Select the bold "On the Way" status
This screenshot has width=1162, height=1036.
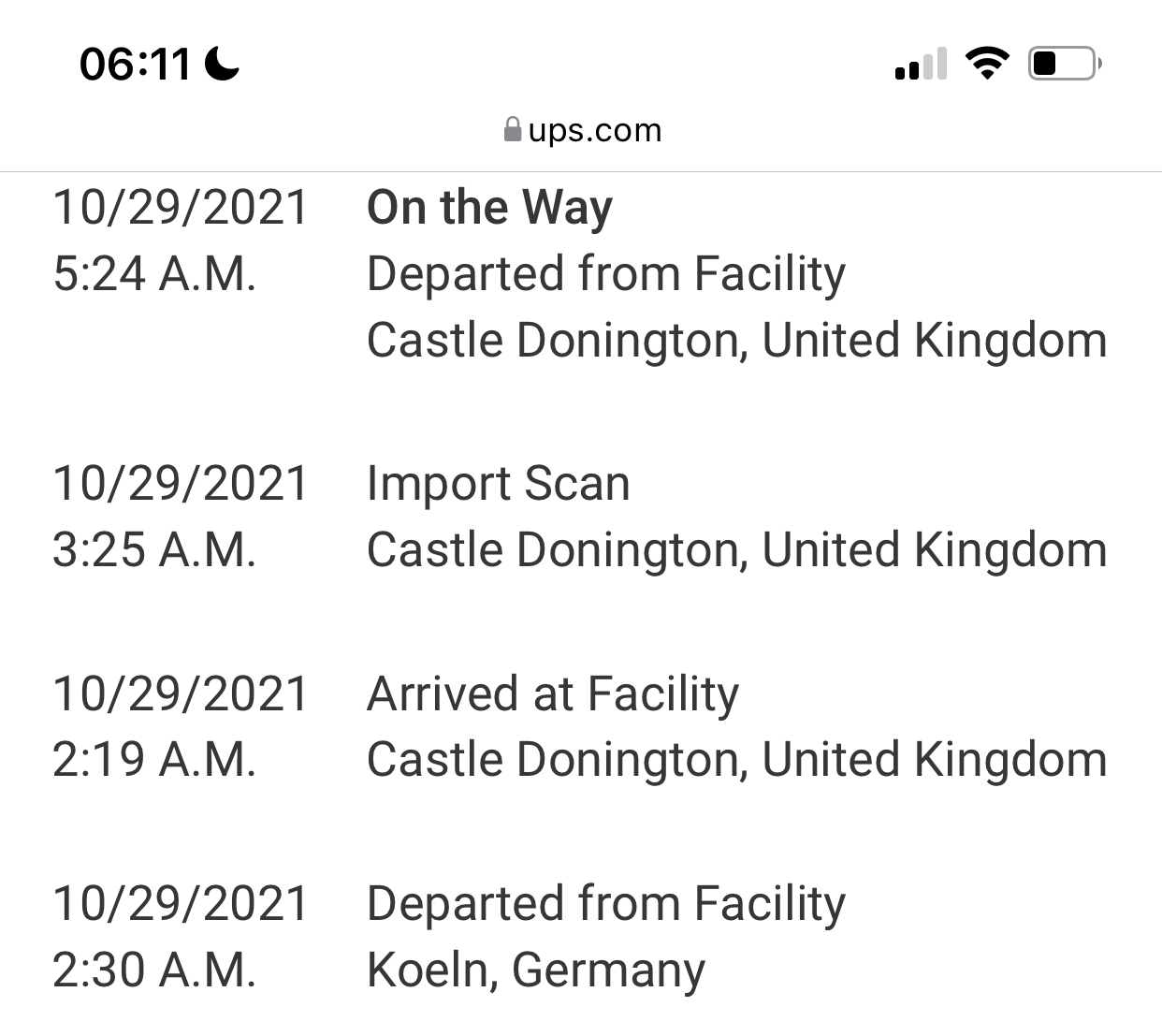[489, 208]
